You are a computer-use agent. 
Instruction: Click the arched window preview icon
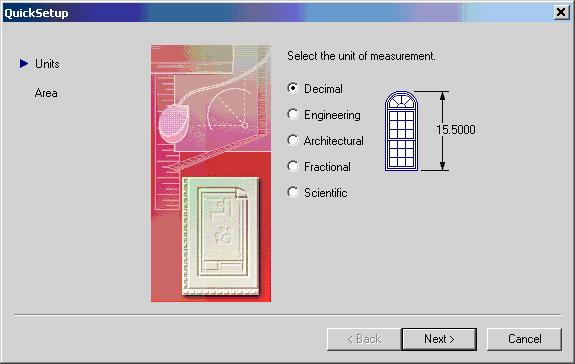tap(401, 131)
